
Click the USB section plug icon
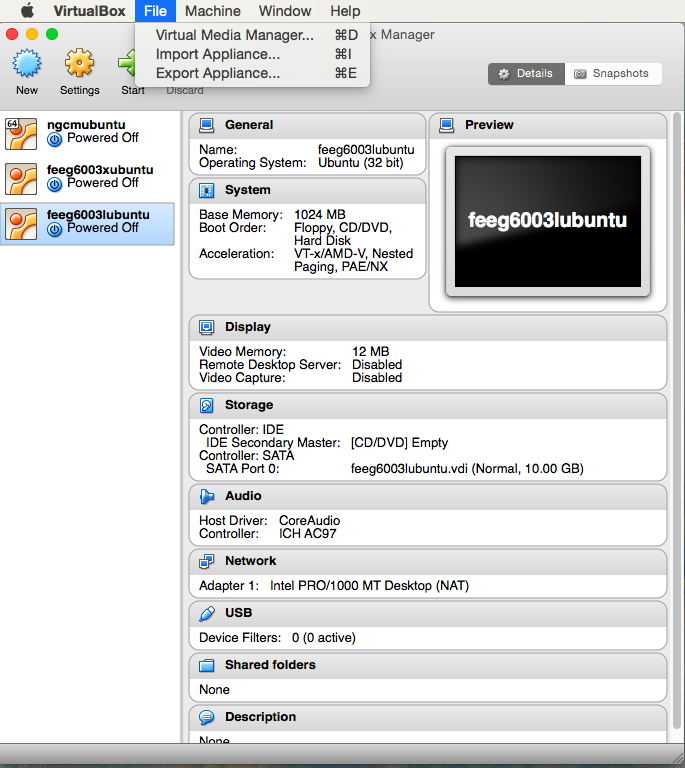point(207,613)
